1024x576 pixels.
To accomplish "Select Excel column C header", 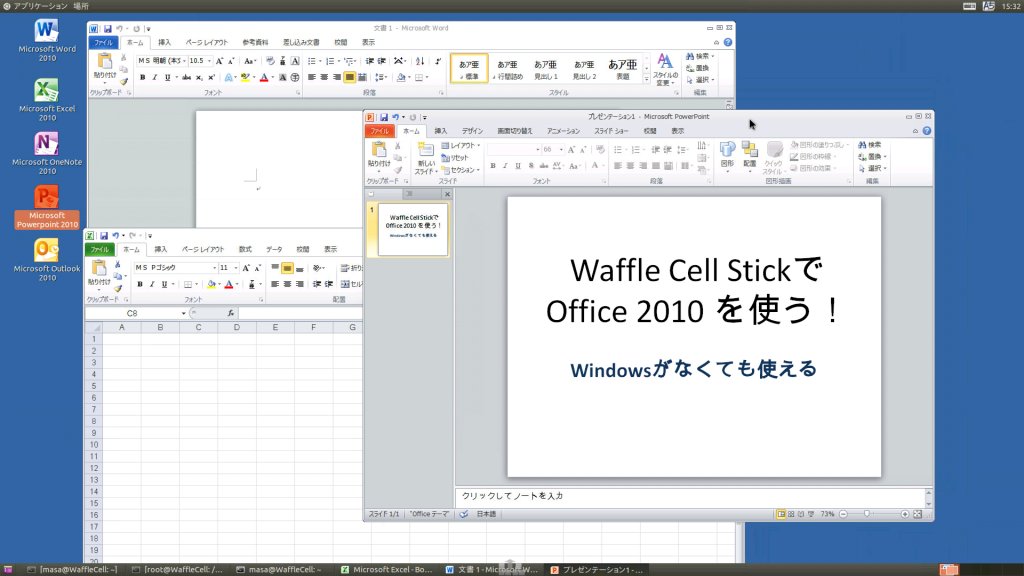I will point(199,328).
